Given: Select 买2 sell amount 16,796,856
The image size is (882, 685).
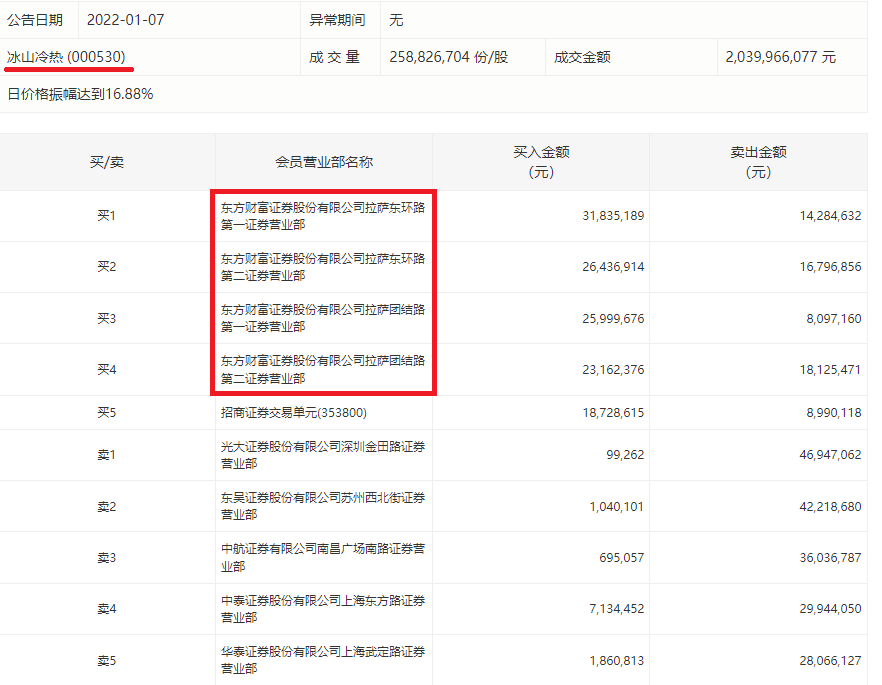Looking at the screenshot, I should 830,267.
